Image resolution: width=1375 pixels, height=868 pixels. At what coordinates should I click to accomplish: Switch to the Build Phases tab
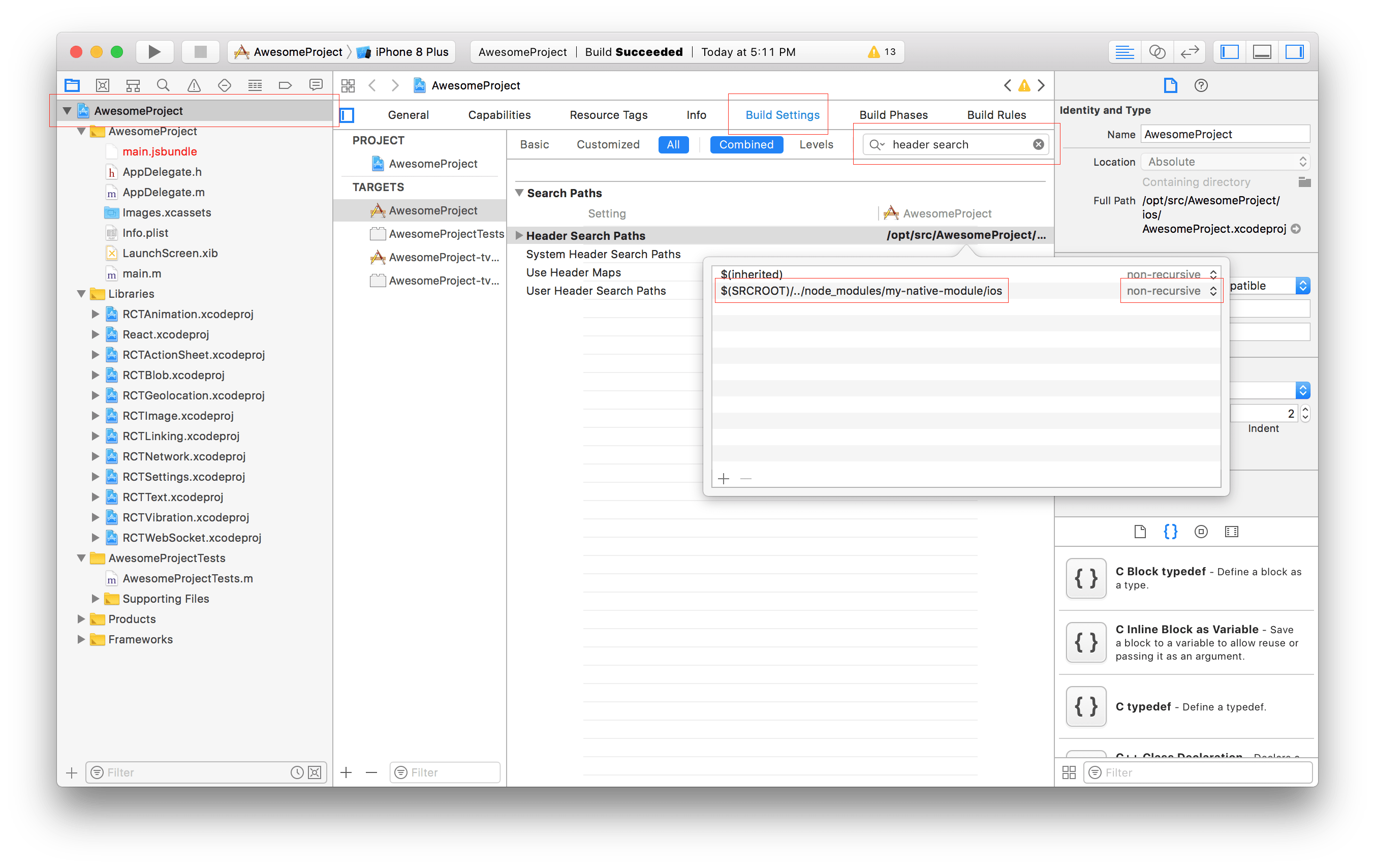click(892, 114)
